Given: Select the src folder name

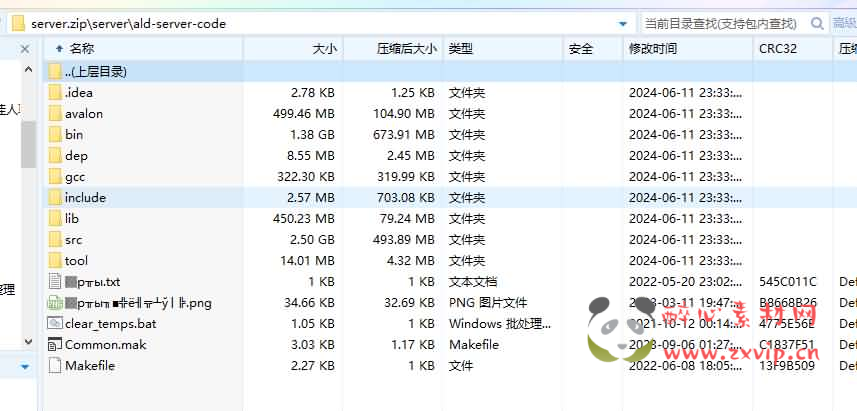Looking at the screenshot, I should [73, 239].
